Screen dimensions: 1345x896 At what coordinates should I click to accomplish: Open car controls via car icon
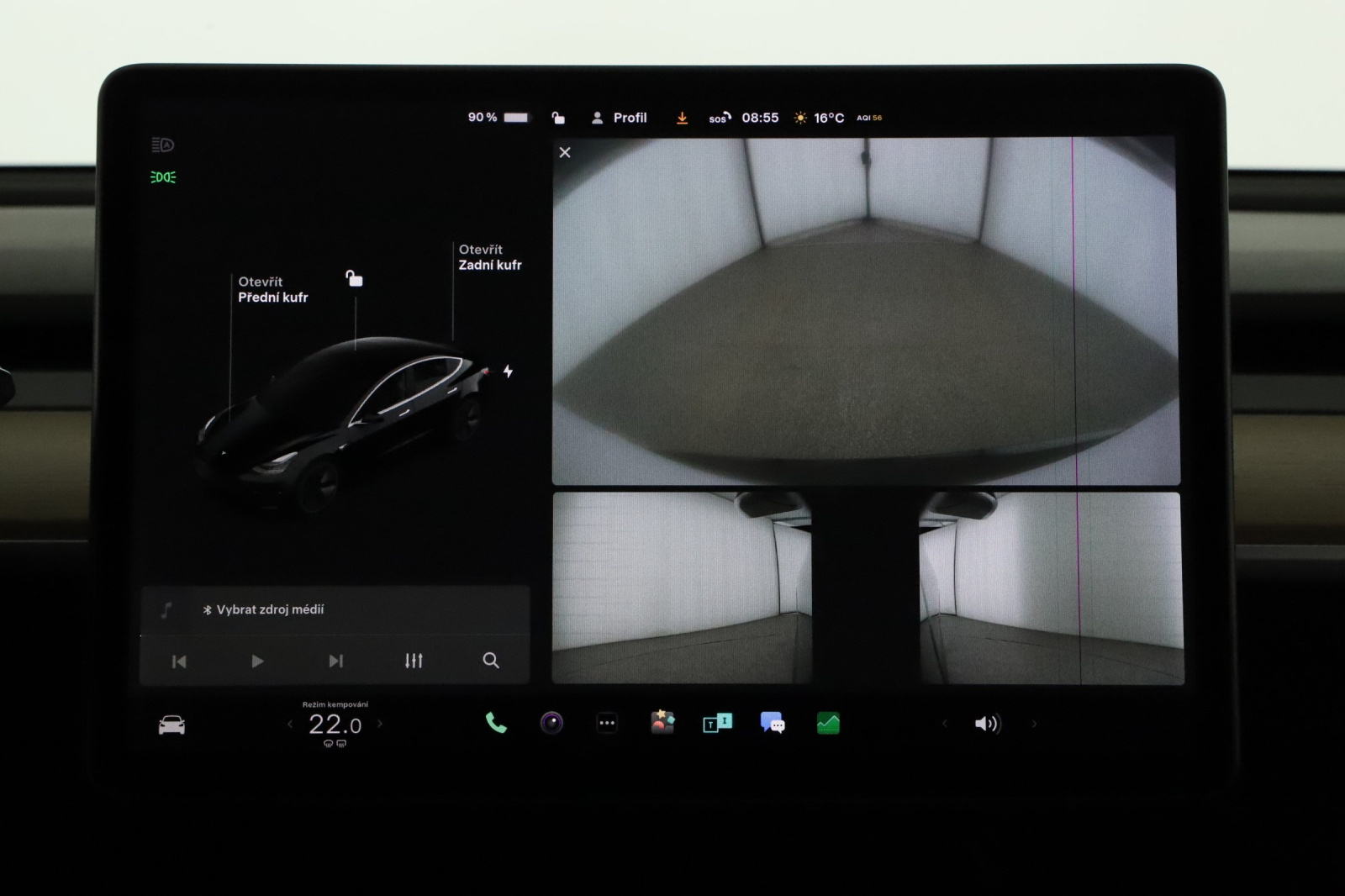click(x=171, y=725)
